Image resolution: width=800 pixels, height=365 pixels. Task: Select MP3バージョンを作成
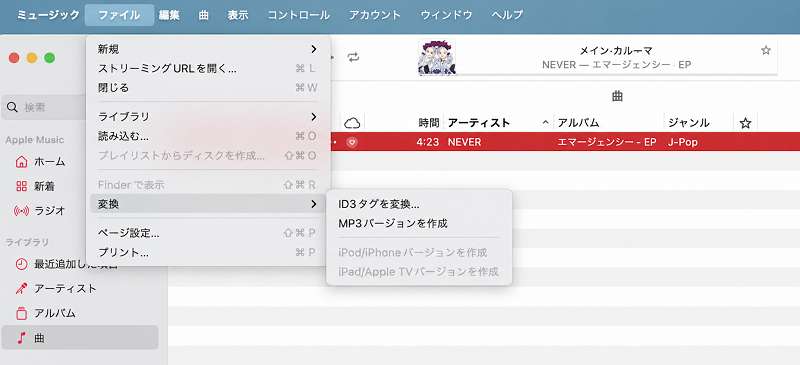pyautogui.click(x=419, y=224)
